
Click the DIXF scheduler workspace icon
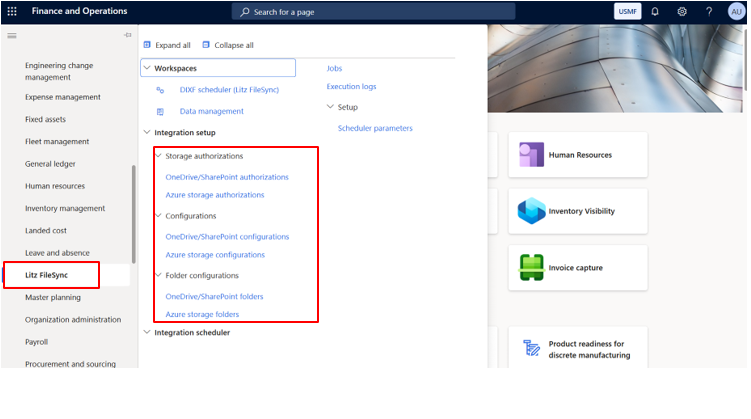[x=160, y=90]
